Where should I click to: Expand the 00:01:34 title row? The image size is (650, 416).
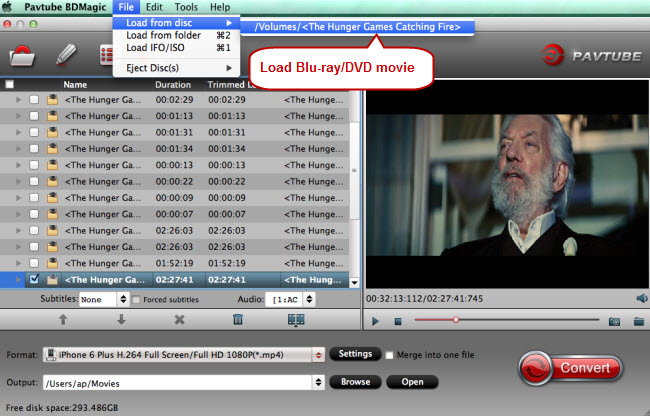pos(18,149)
